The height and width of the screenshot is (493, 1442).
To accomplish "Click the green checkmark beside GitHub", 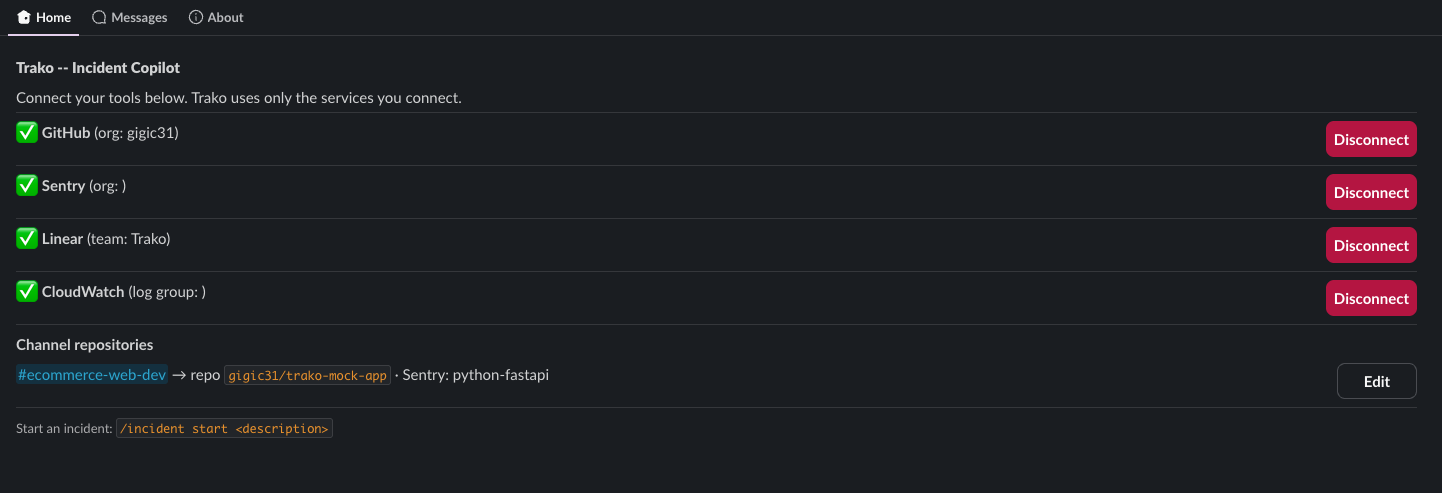I will (27, 132).
